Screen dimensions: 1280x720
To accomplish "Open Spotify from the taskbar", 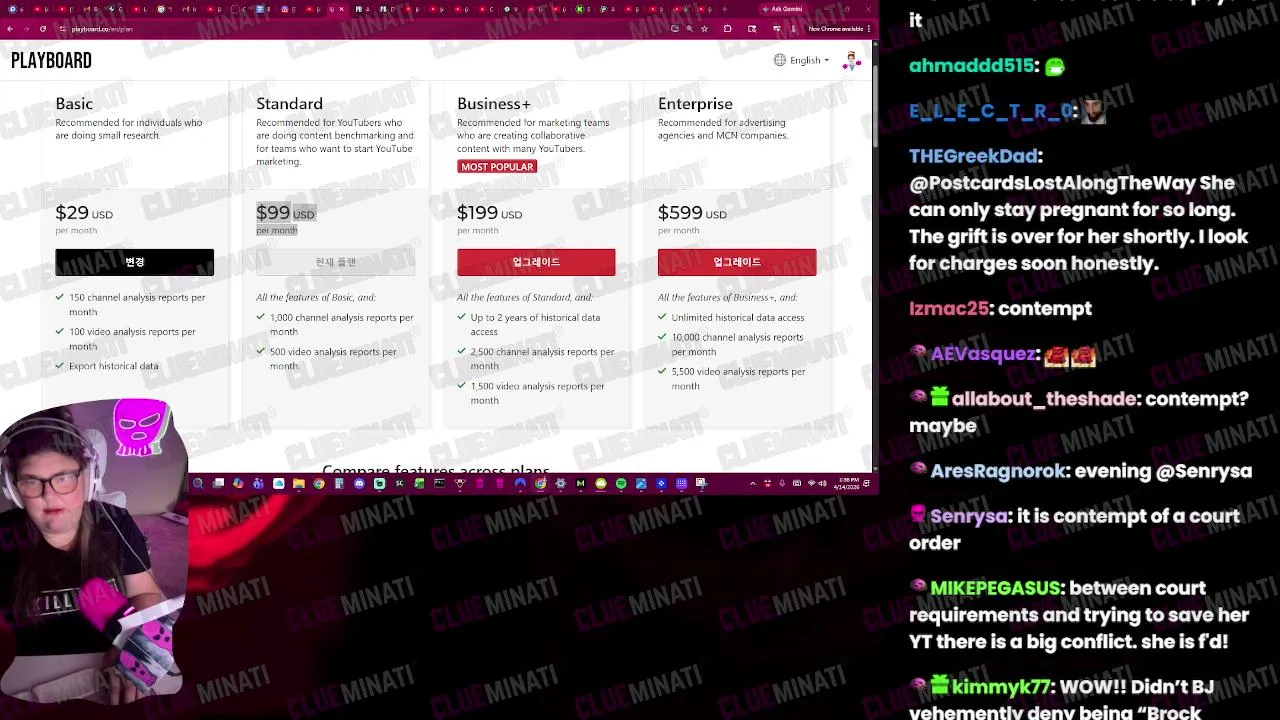I will click(621, 484).
